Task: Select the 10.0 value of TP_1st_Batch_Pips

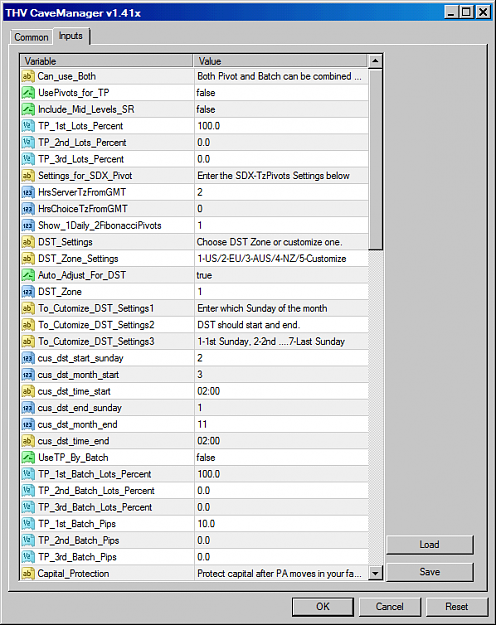Action: [206, 524]
